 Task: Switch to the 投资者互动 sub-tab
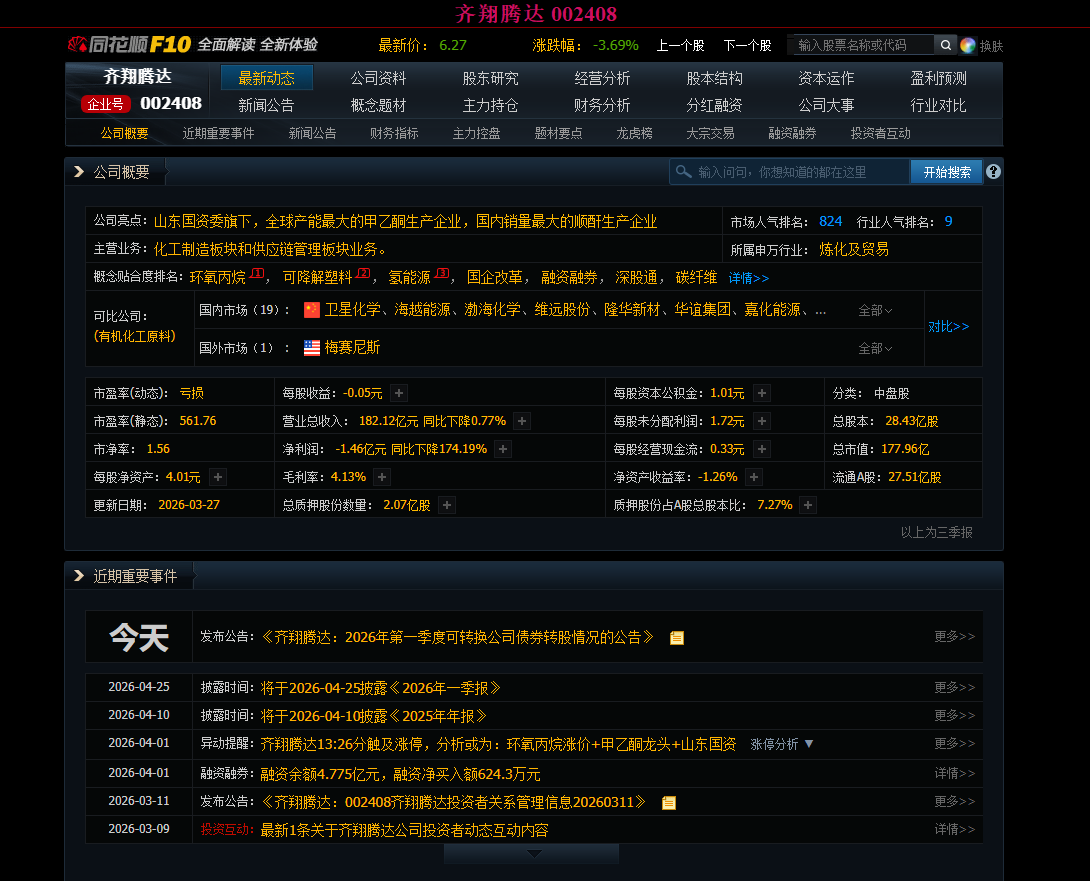point(880,133)
